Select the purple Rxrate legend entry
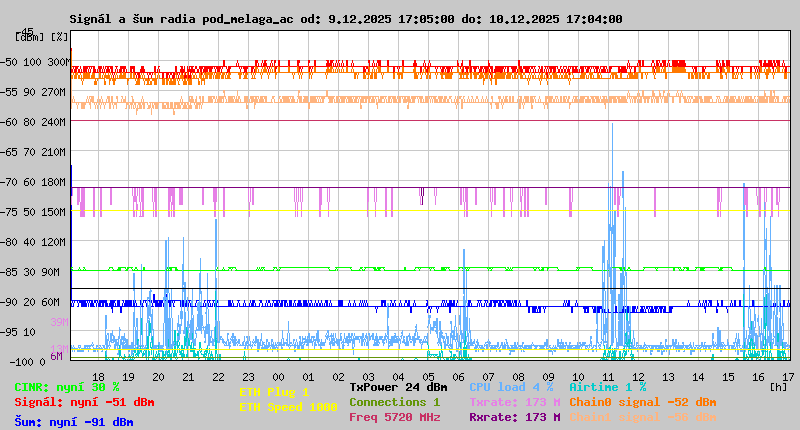Image resolution: width=800 pixels, height=430 pixels. click(514, 417)
